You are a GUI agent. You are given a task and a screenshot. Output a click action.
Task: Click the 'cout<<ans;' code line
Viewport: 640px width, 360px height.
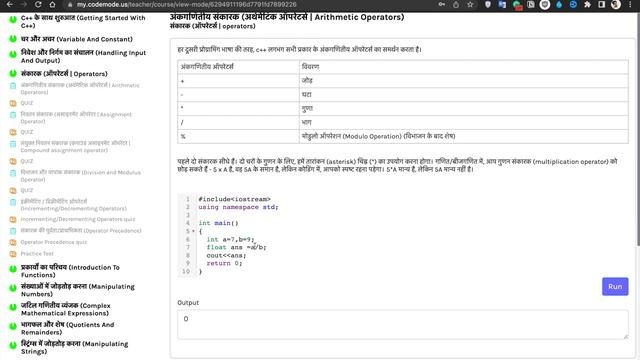point(227,256)
